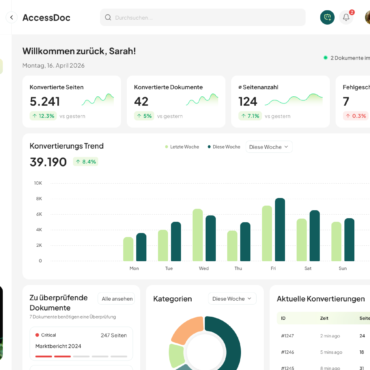The image size is (370, 370).
Task: Toggle Diese Woche legend series
Action: click(224, 147)
